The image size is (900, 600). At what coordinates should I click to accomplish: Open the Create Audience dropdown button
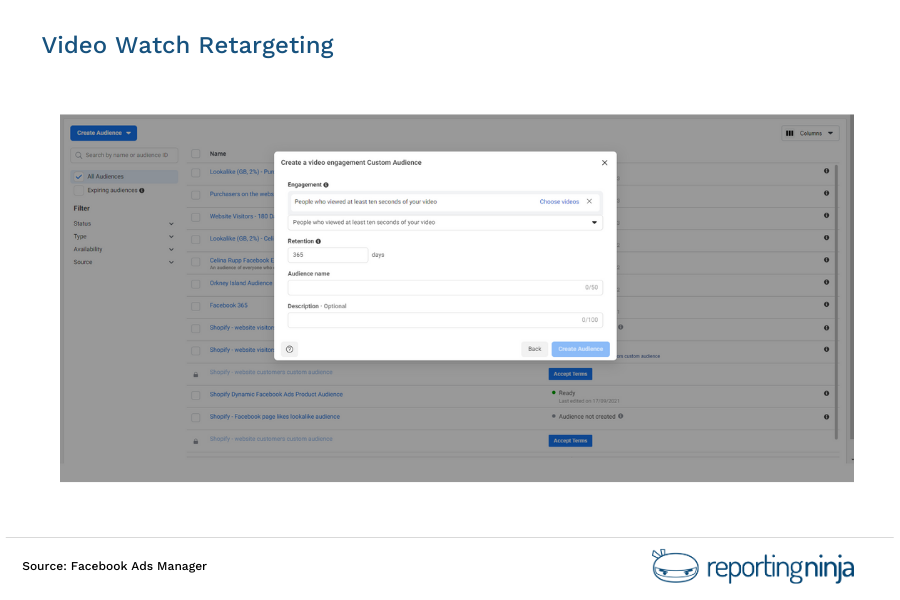103,133
